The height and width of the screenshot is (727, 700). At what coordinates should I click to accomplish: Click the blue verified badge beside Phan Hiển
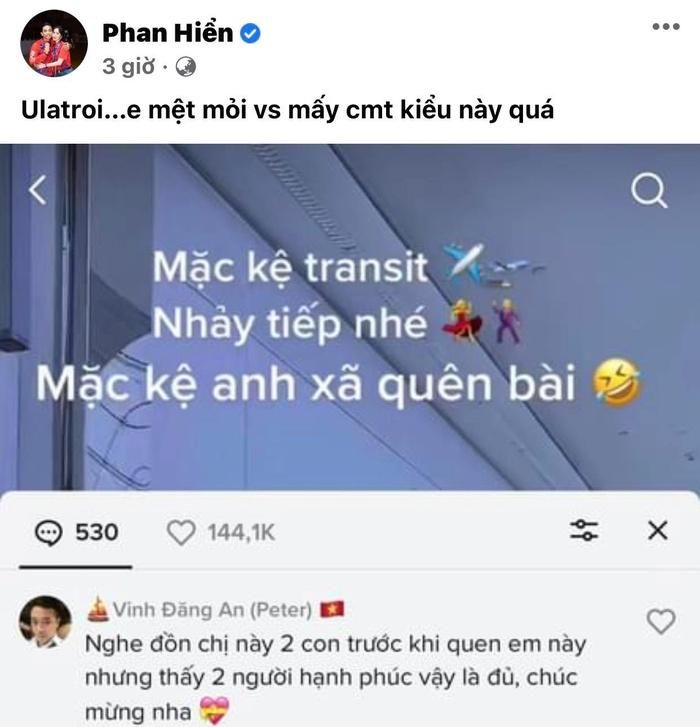pyautogui.click(x=250, y=33)
